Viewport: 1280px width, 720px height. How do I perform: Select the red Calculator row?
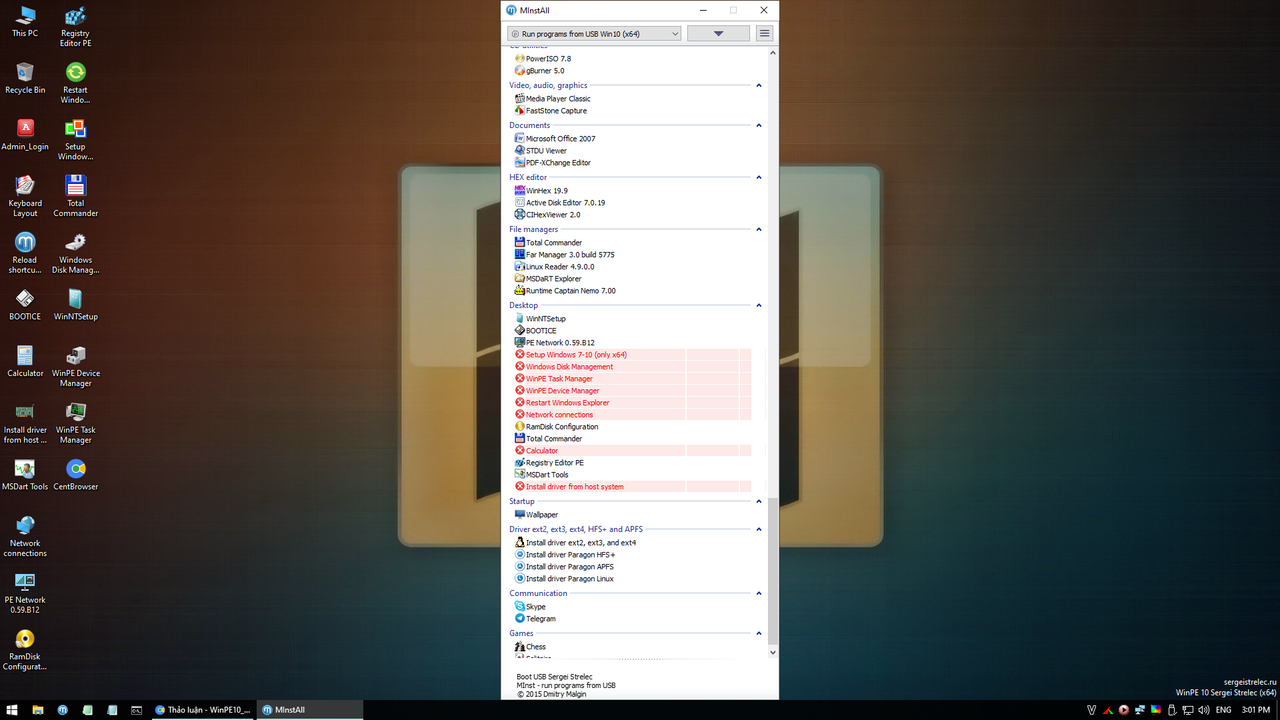(x=632, y=451)
